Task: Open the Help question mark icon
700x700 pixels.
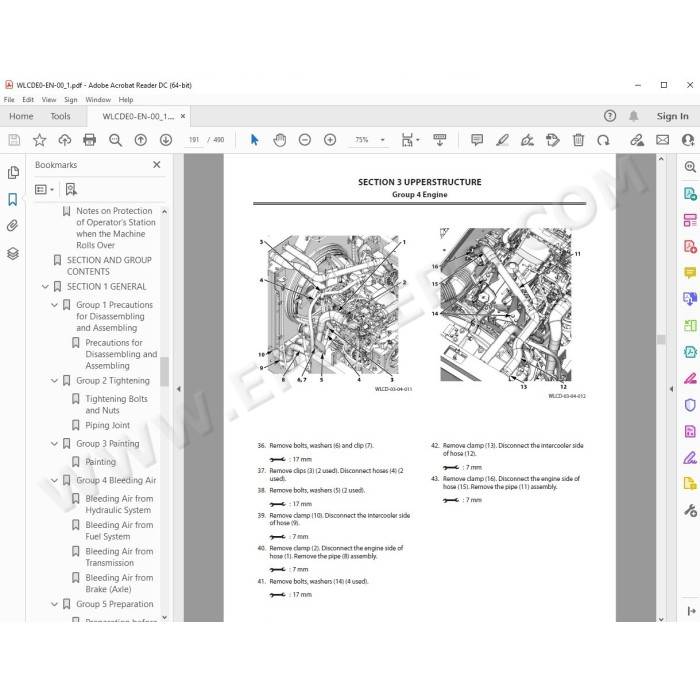Action: [610, 116]
